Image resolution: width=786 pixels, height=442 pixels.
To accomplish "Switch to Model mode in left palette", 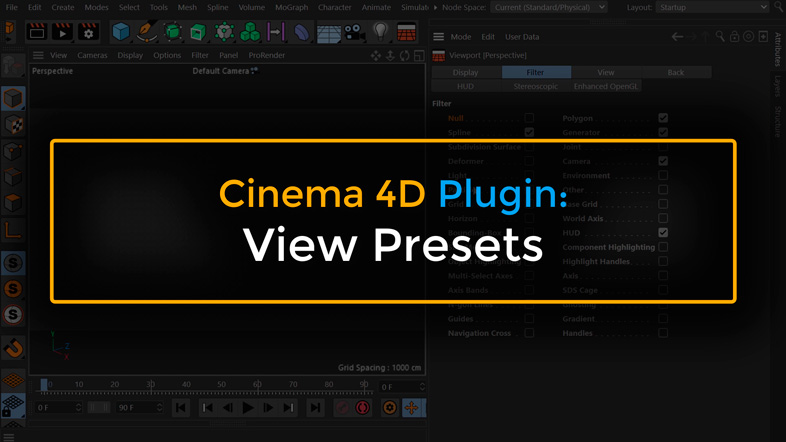I will [x=13, y=98].
